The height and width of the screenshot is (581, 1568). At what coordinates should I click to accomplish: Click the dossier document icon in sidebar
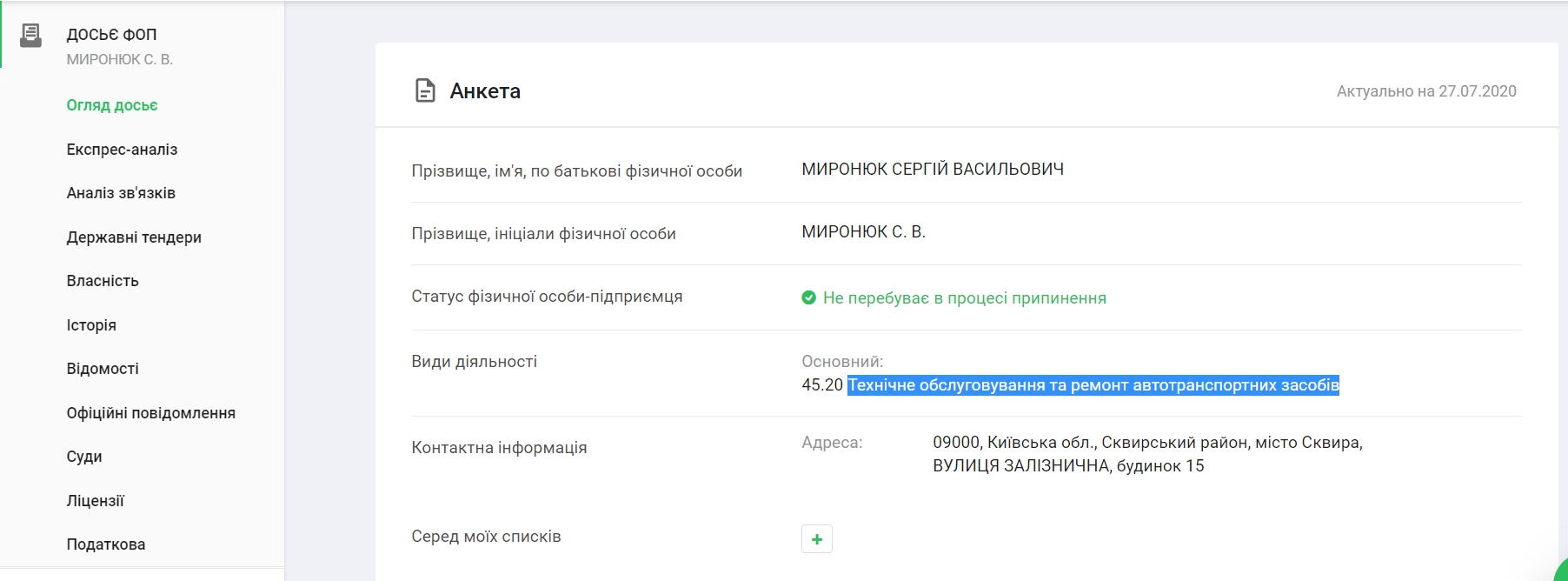(x=31, y=36)
